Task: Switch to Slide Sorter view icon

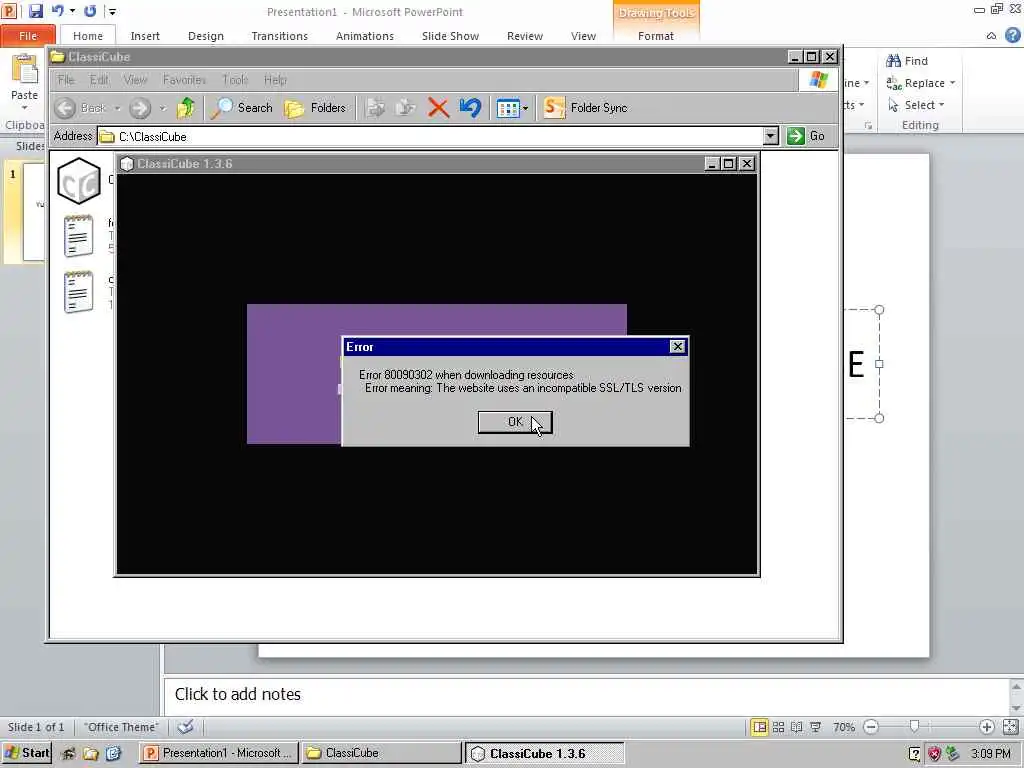Action: click(x=778, y=727)
